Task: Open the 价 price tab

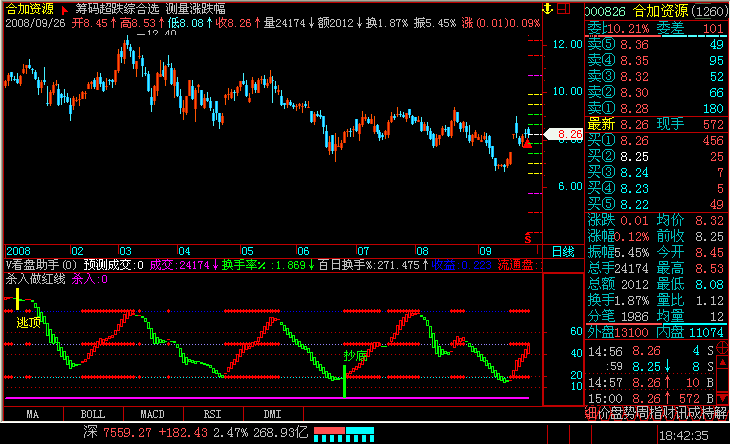Action: [603, 413]
